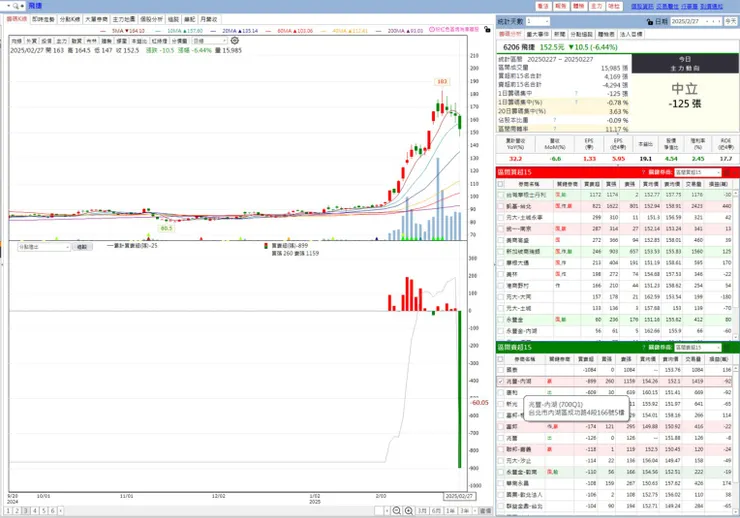Viewport: 740px width, 518px height.
Task: Go to page 3 in chart pager
Action: tap(25, 510)
